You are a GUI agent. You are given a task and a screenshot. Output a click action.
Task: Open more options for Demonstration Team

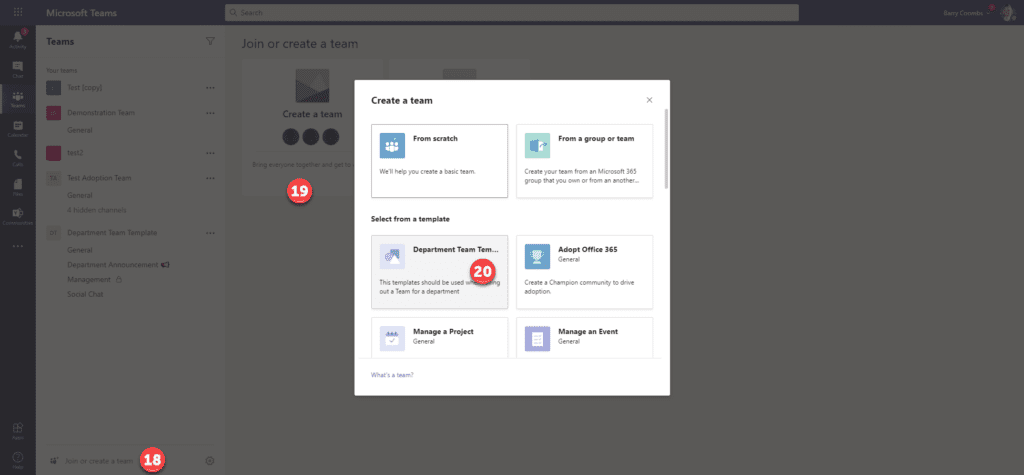point(210,112)
